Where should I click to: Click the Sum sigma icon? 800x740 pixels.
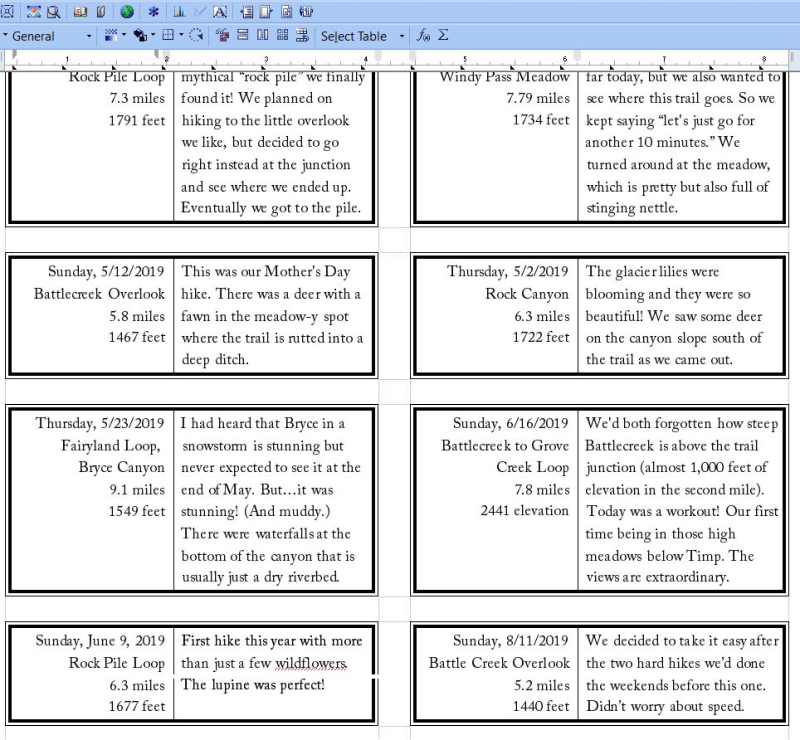point(443,36)
